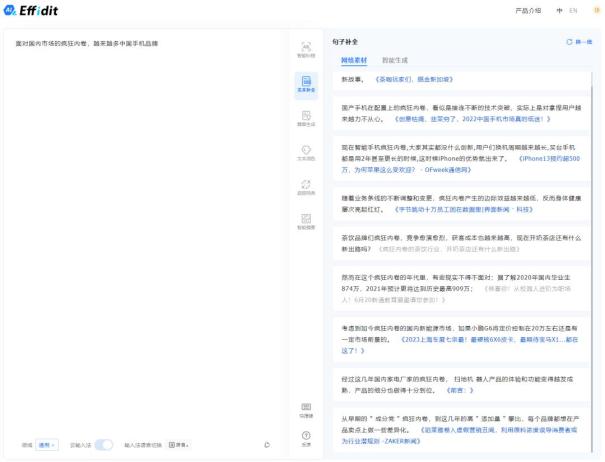605x462 pixels.
Task: Open the 摘要生成 sidebar tool
Action: click(305, 118)
